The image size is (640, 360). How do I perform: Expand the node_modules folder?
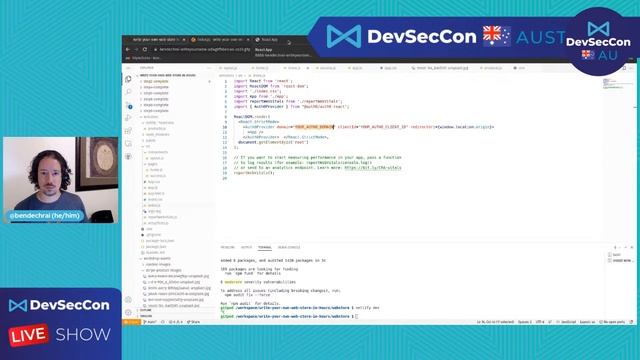158,134
